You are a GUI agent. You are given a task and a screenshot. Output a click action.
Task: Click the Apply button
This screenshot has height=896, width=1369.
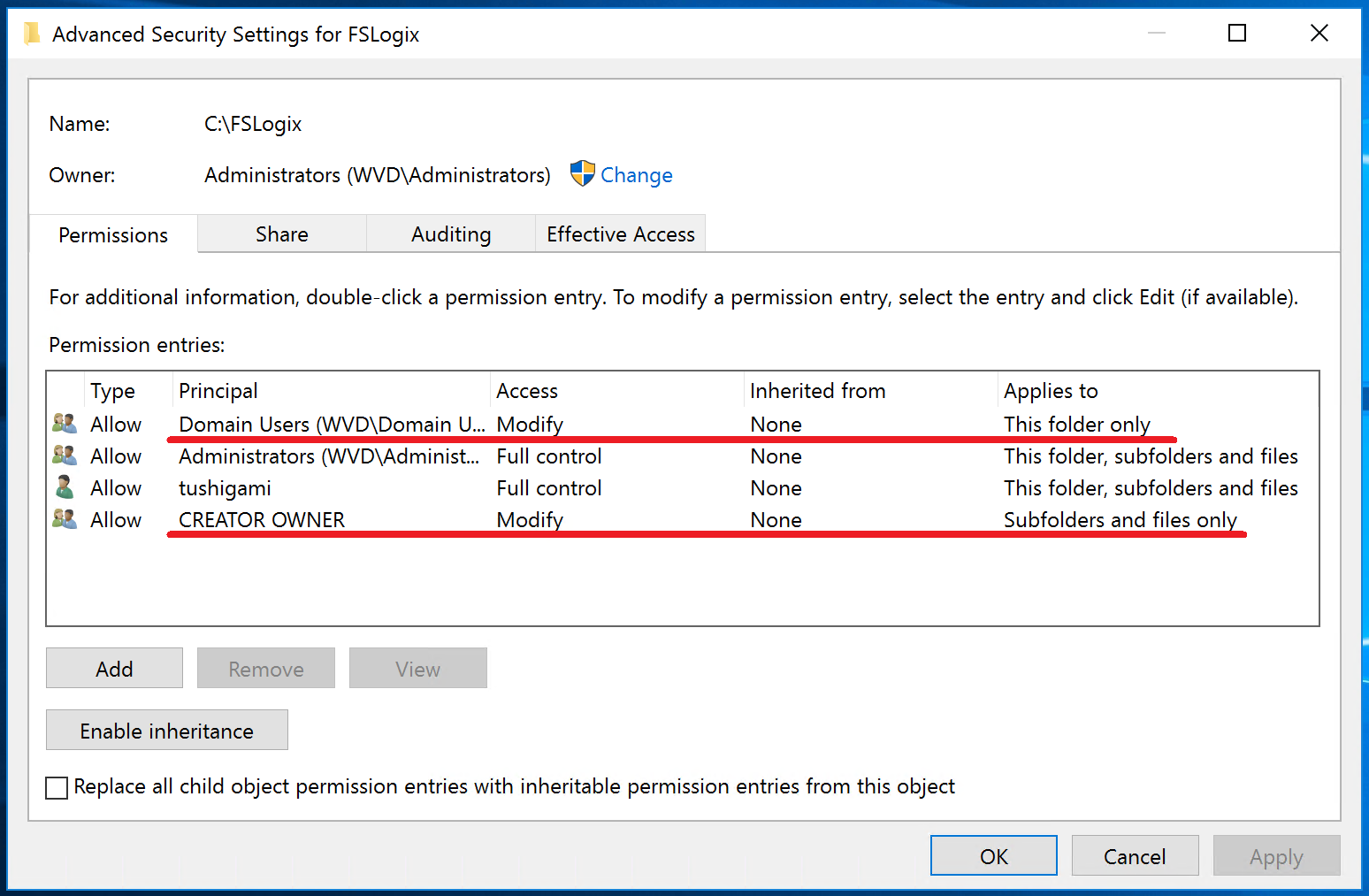(1276, 855)
